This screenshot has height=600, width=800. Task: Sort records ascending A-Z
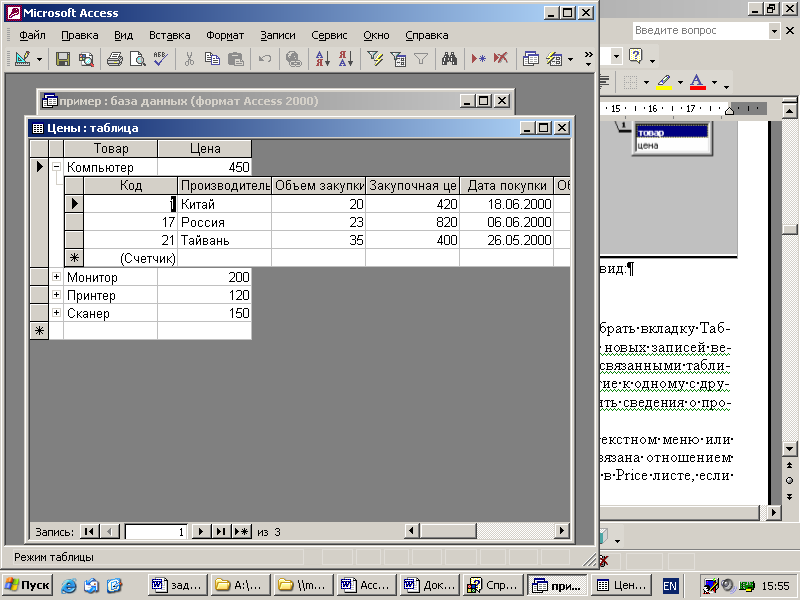[x=322, y=59]
